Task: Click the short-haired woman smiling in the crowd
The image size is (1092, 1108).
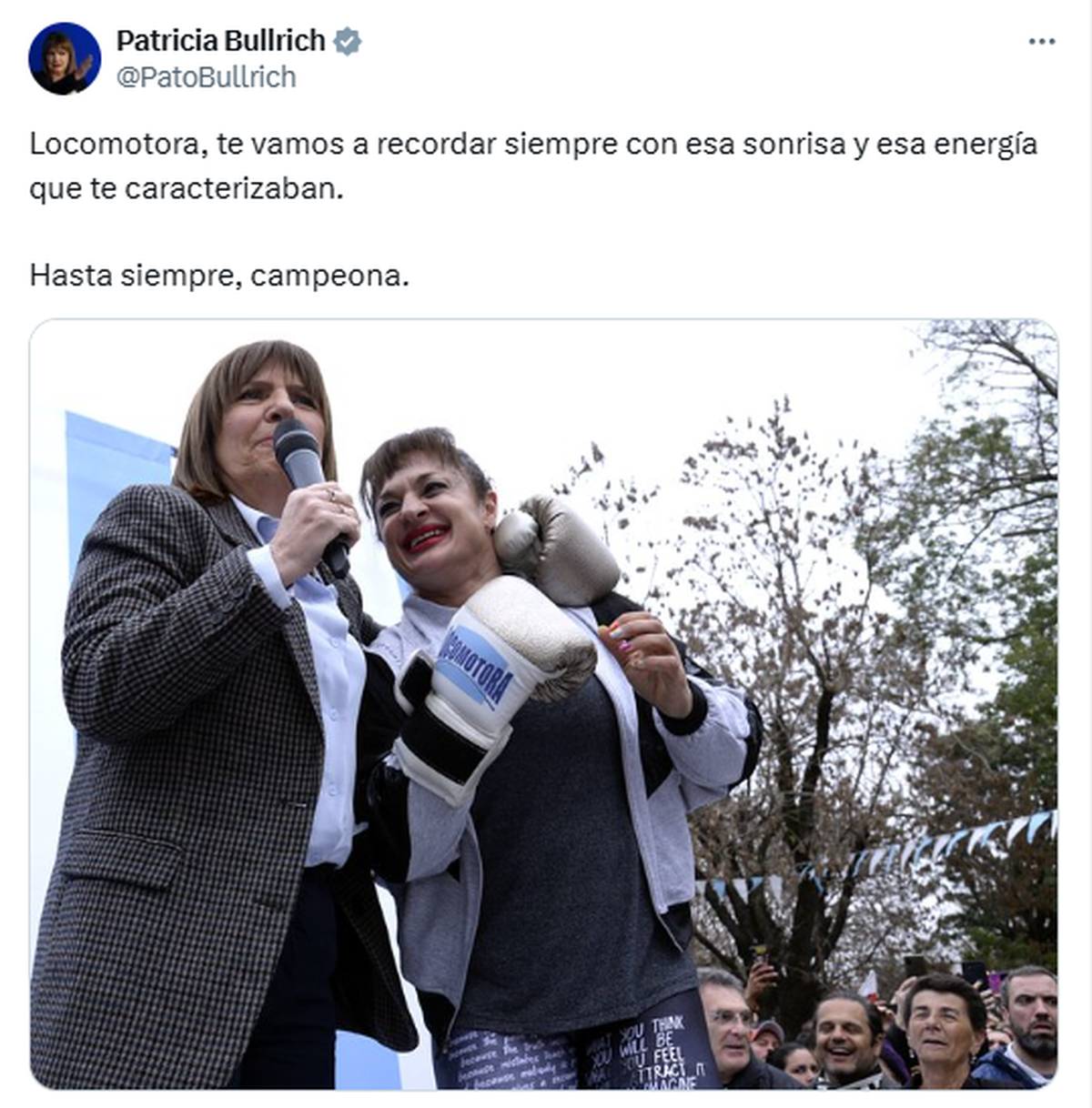Action: pyautogui.click(x=944, y=1026)
